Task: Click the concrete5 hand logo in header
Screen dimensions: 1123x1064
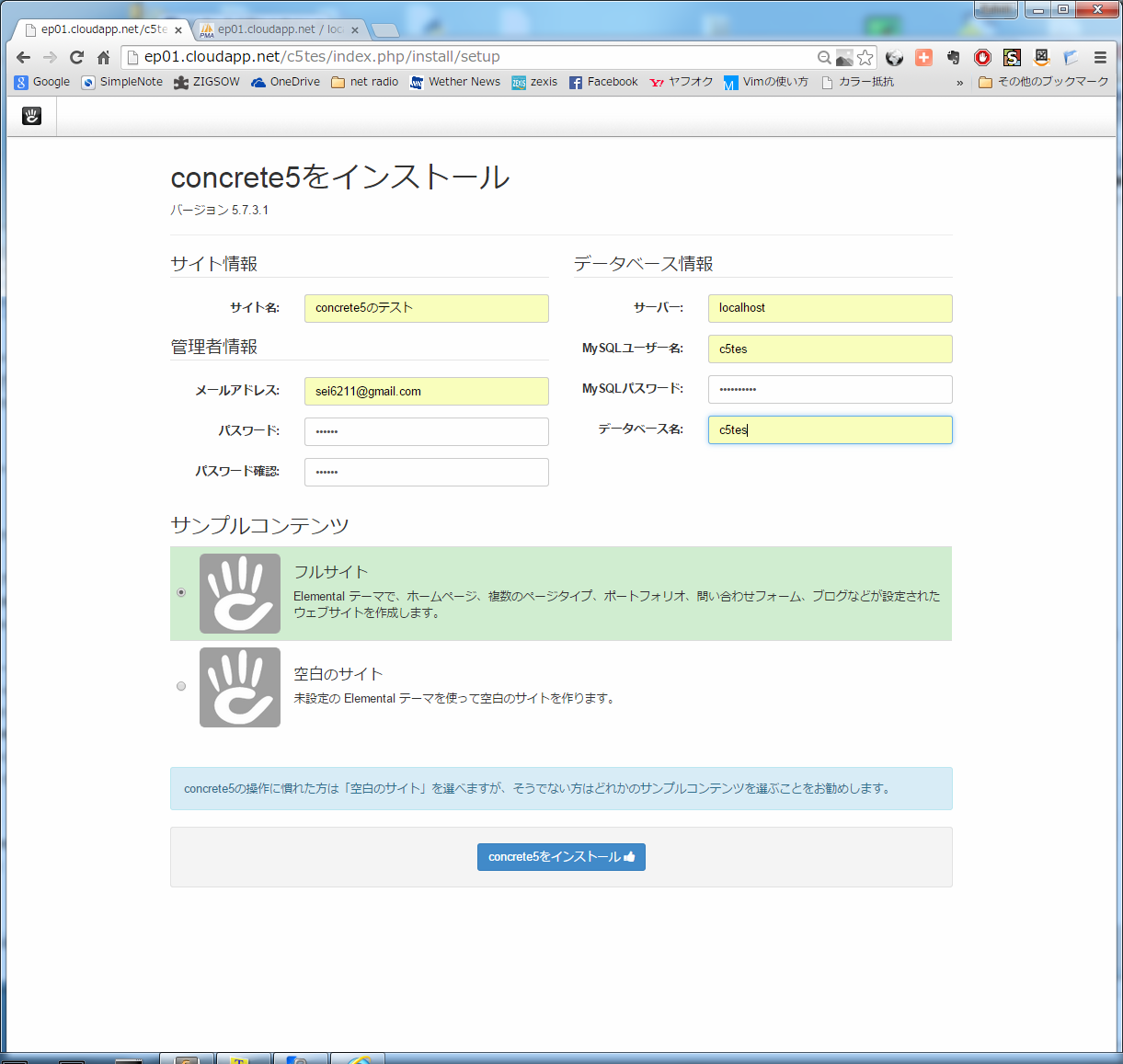Action: [x=32, y=116]
